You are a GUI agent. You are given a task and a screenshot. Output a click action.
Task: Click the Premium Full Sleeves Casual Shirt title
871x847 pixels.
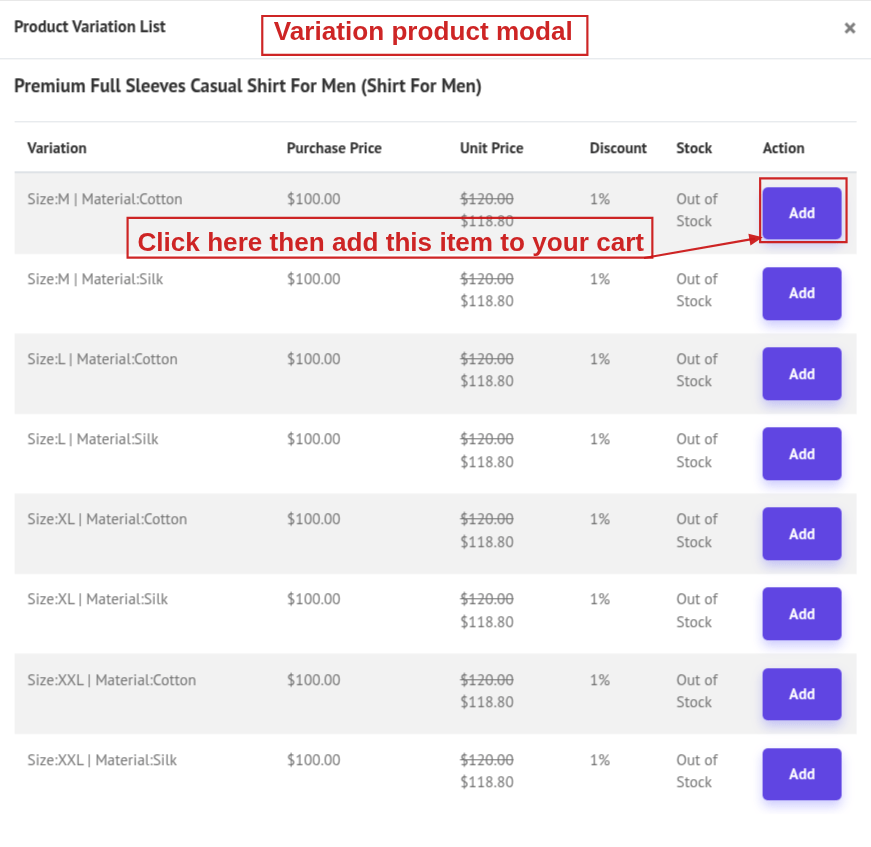pyautogui.click(x=248, y=86)
